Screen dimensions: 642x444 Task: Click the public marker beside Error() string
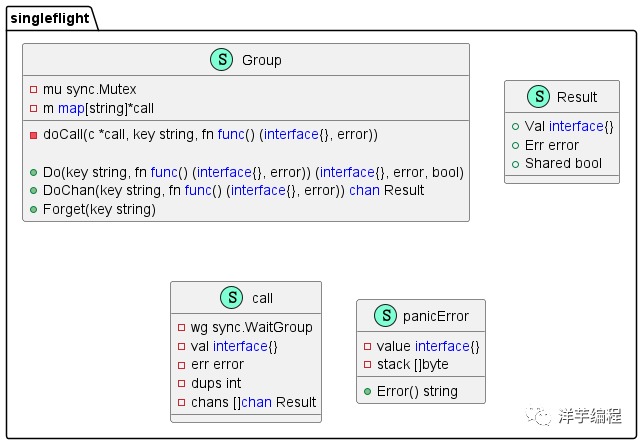point(368,391)
